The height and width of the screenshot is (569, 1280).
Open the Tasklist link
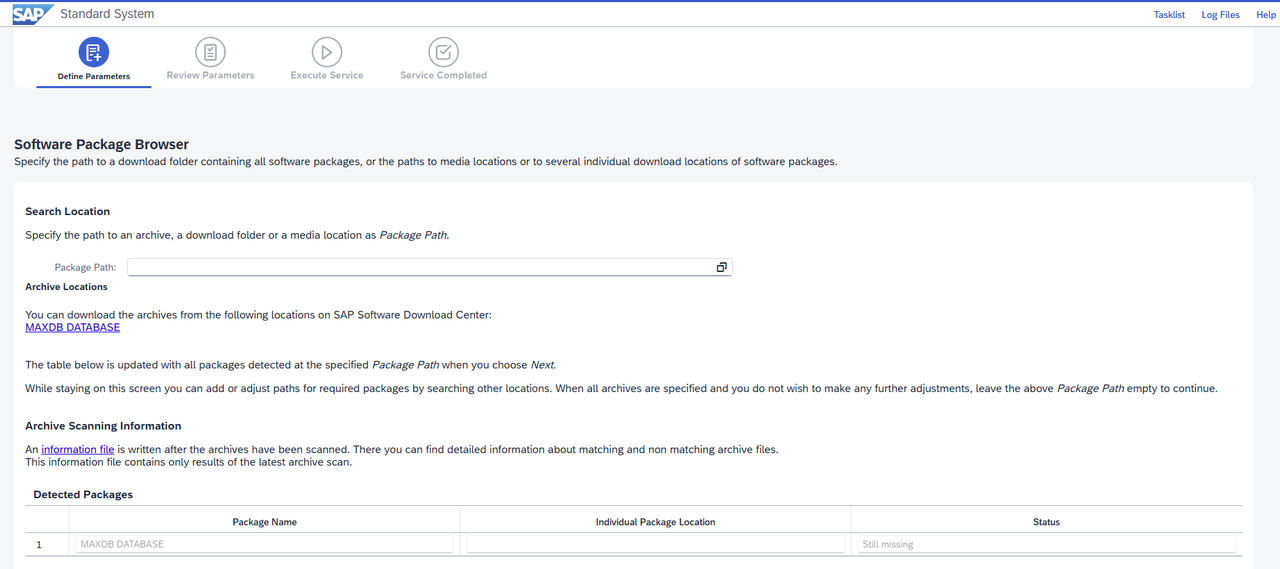[1169, 15]
